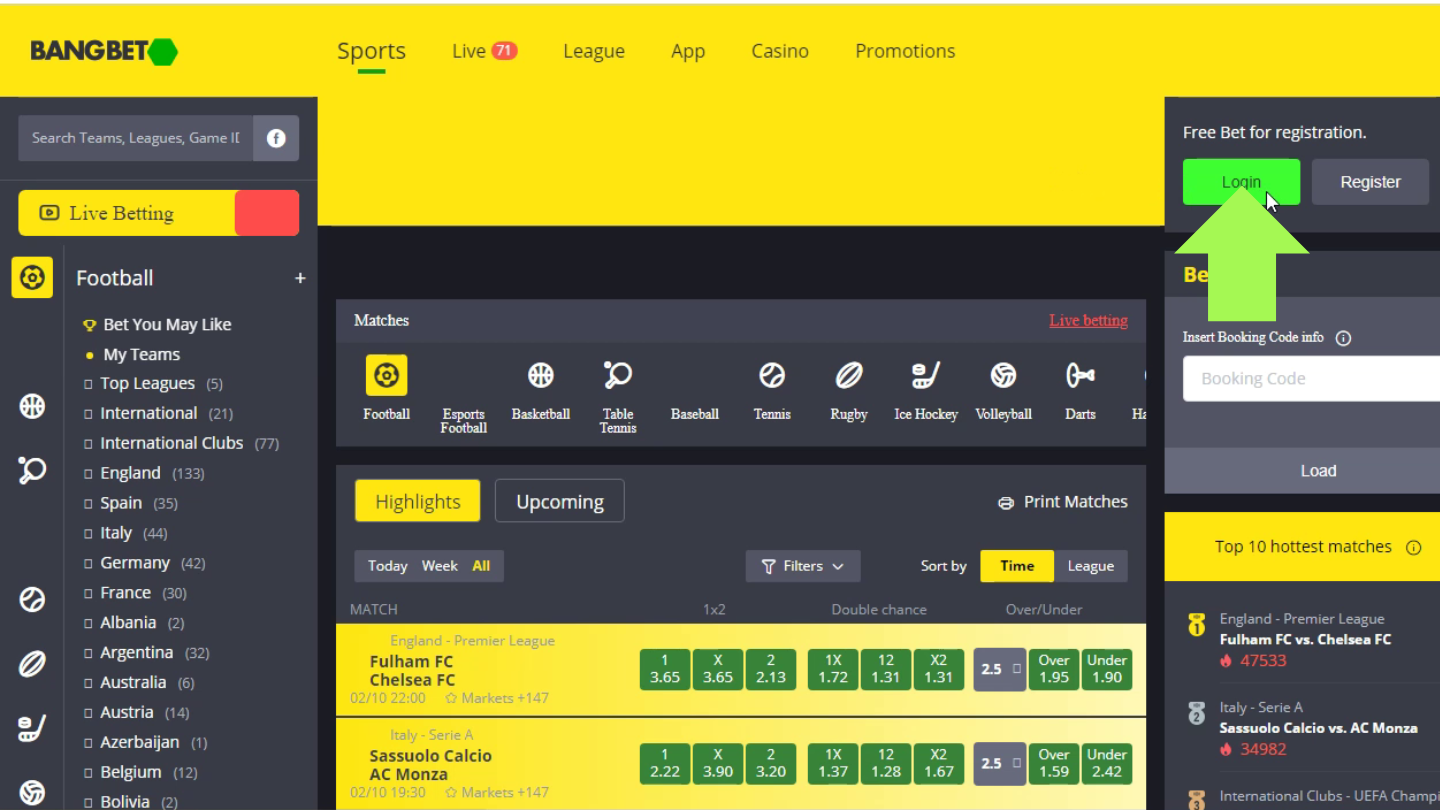Viewport: 1440px width, 810px height.
Task: Choose the Table Tennis sport icon
Action: click(617, 376)
